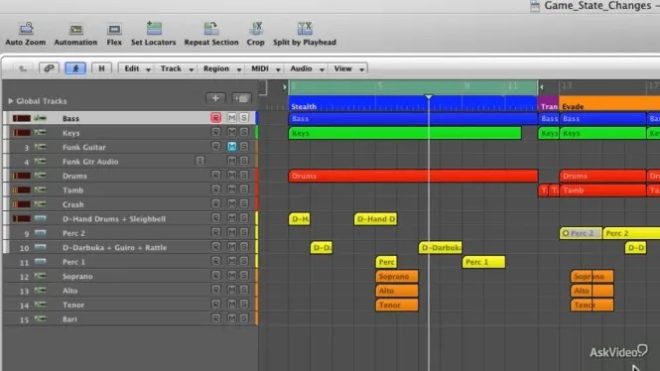Mute the Keys track
Viewport: 660px width, 371px height.
pyautogui.click(x=232, y=132)
